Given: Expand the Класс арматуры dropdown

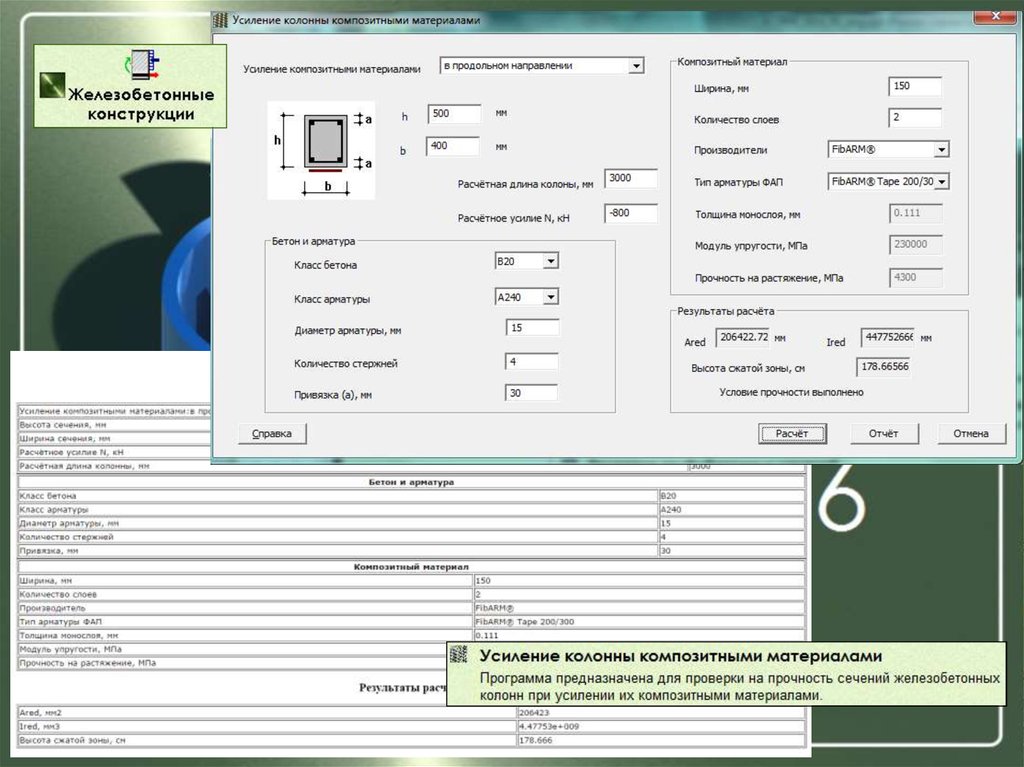Looking at the screenshot, I should pyautogui.click(x=550, y=297).
